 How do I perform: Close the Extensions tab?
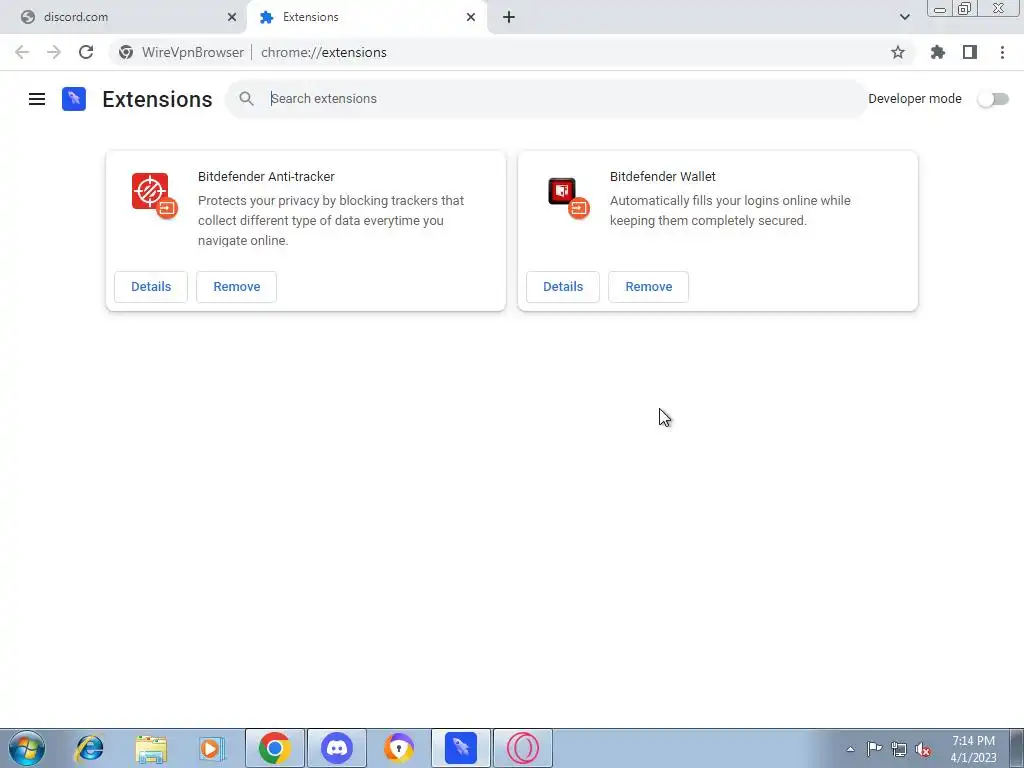click(471, 17)
